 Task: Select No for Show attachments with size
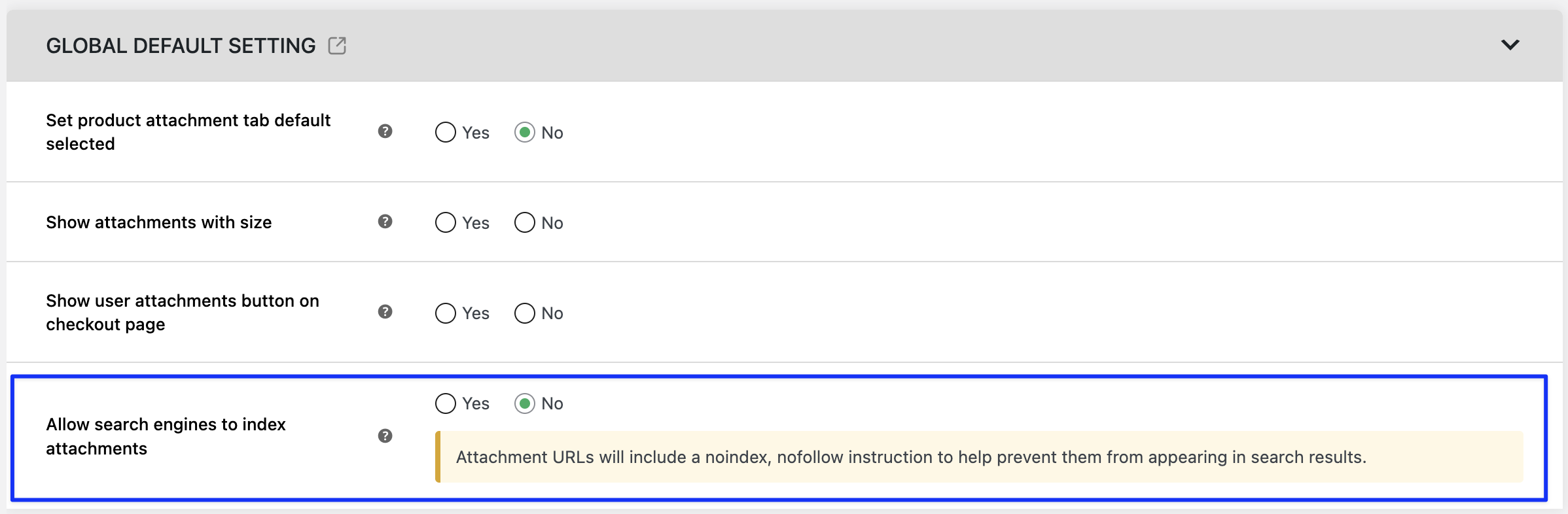click(525, 223)
